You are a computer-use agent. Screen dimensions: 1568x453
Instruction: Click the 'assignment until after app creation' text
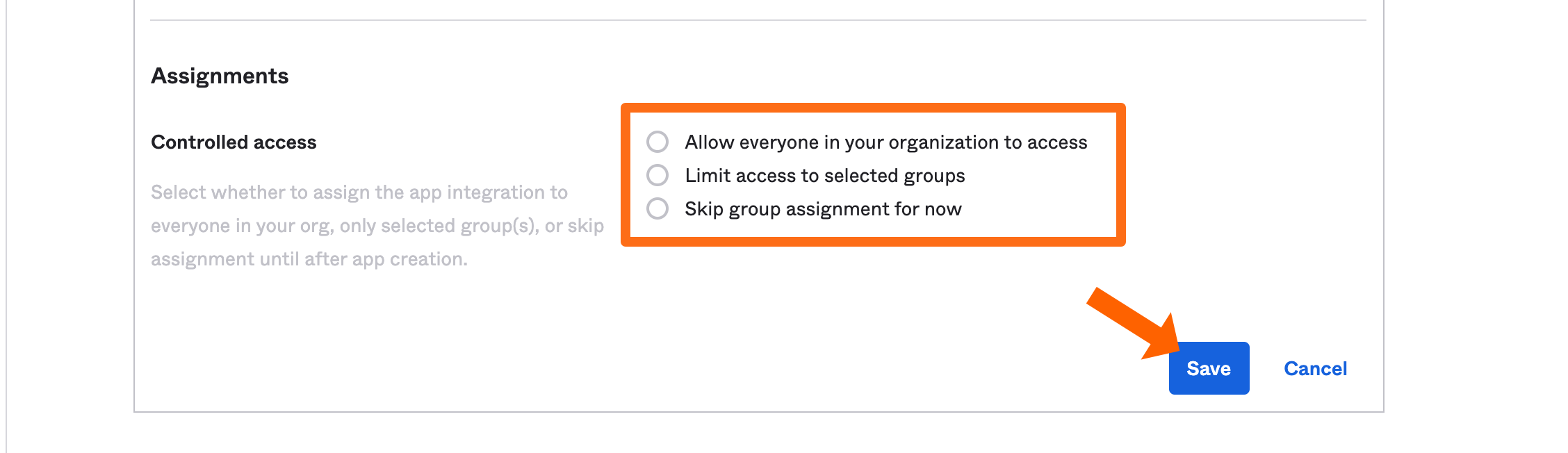[309, 259]
